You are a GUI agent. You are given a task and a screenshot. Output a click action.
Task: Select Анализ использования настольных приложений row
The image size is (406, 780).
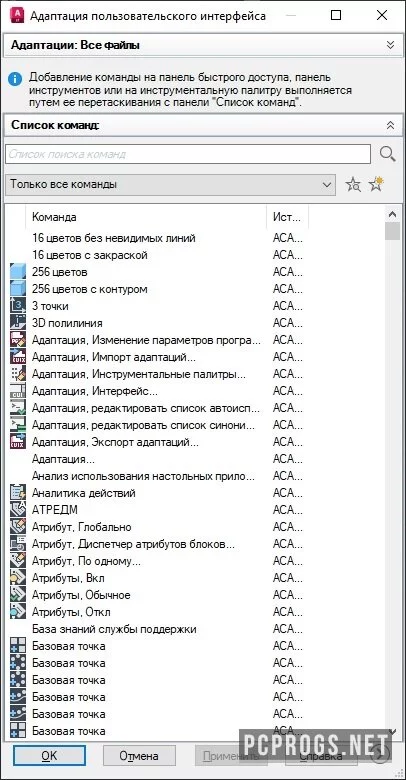tap(143, 476)
